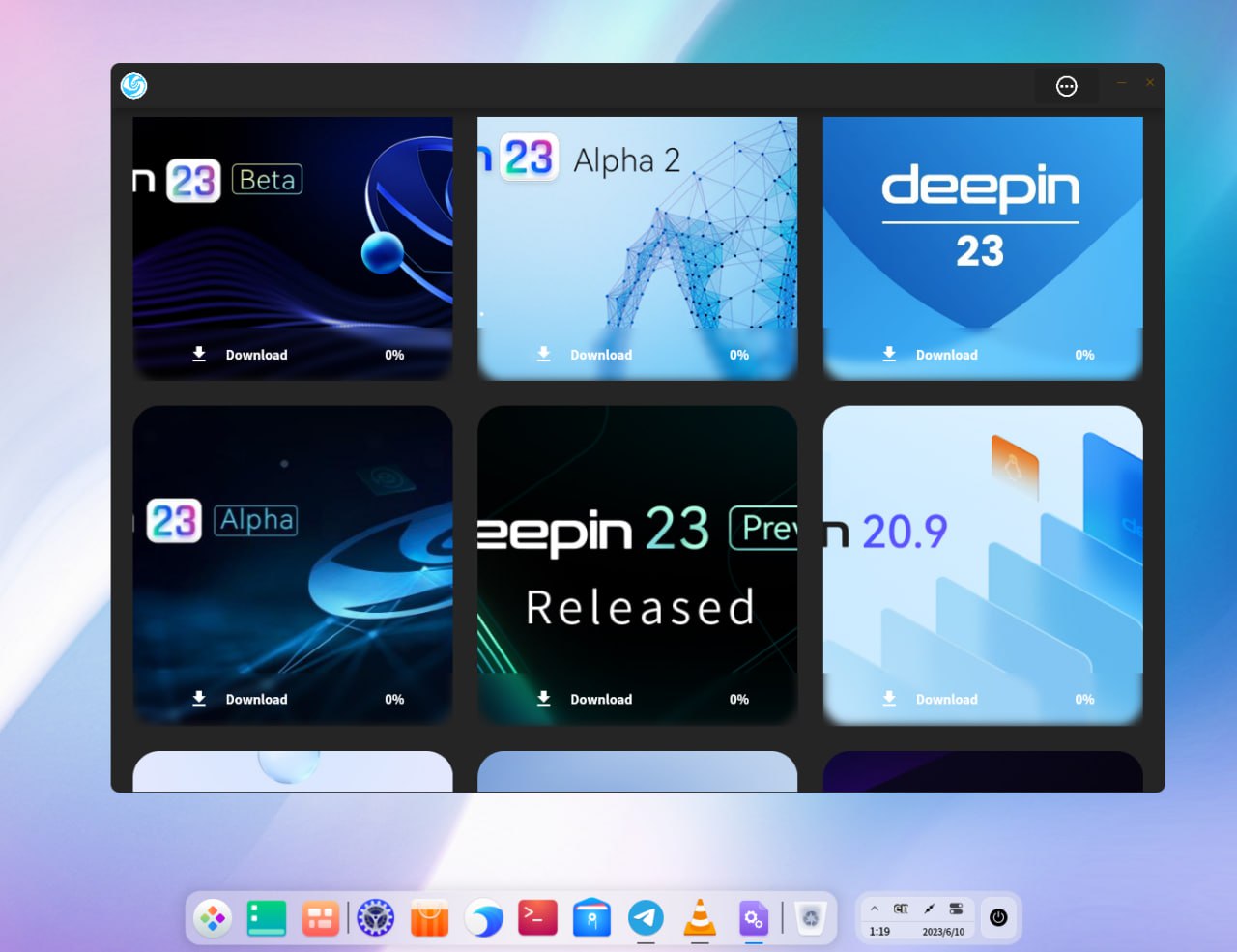Screen dimensions: 1237x952
Task: Open the browser in the dock
Action: [484, 917]
